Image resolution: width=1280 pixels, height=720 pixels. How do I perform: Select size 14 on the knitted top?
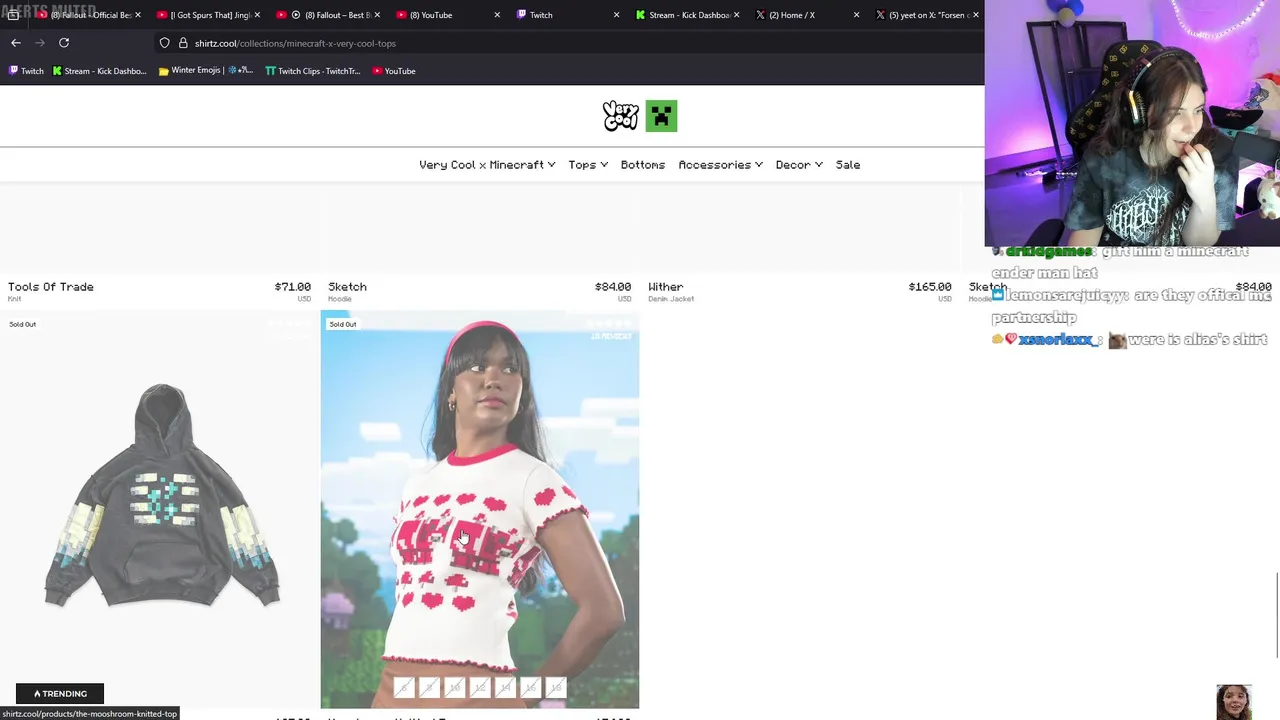point(505,687)
